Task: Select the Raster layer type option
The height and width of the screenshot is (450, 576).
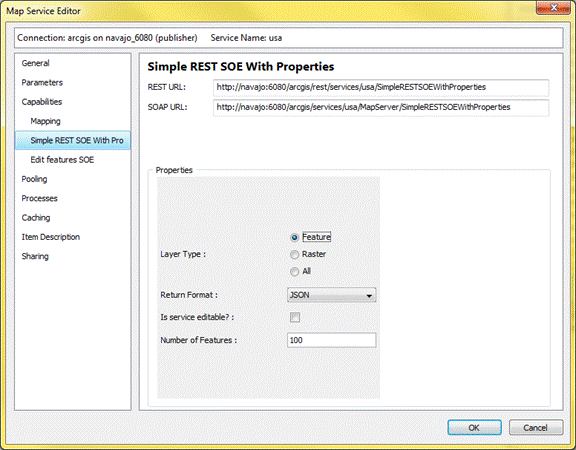Action: click(294, 254)
